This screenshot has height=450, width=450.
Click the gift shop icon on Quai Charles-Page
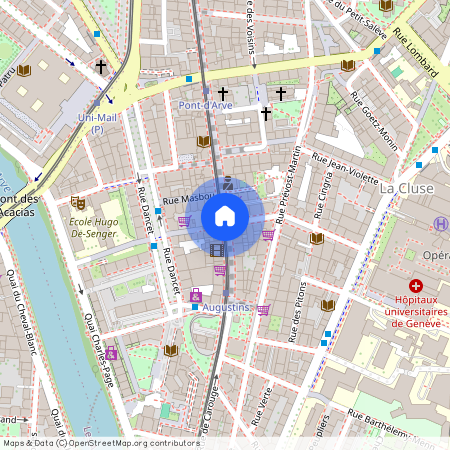(x=111, y=353)
